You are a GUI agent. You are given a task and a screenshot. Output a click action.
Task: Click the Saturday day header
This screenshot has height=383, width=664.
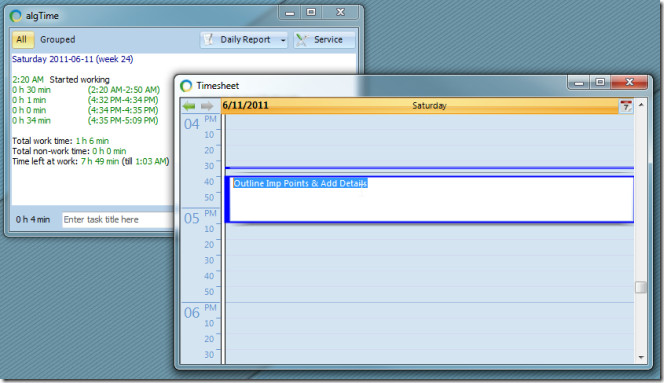coord(429,106)
